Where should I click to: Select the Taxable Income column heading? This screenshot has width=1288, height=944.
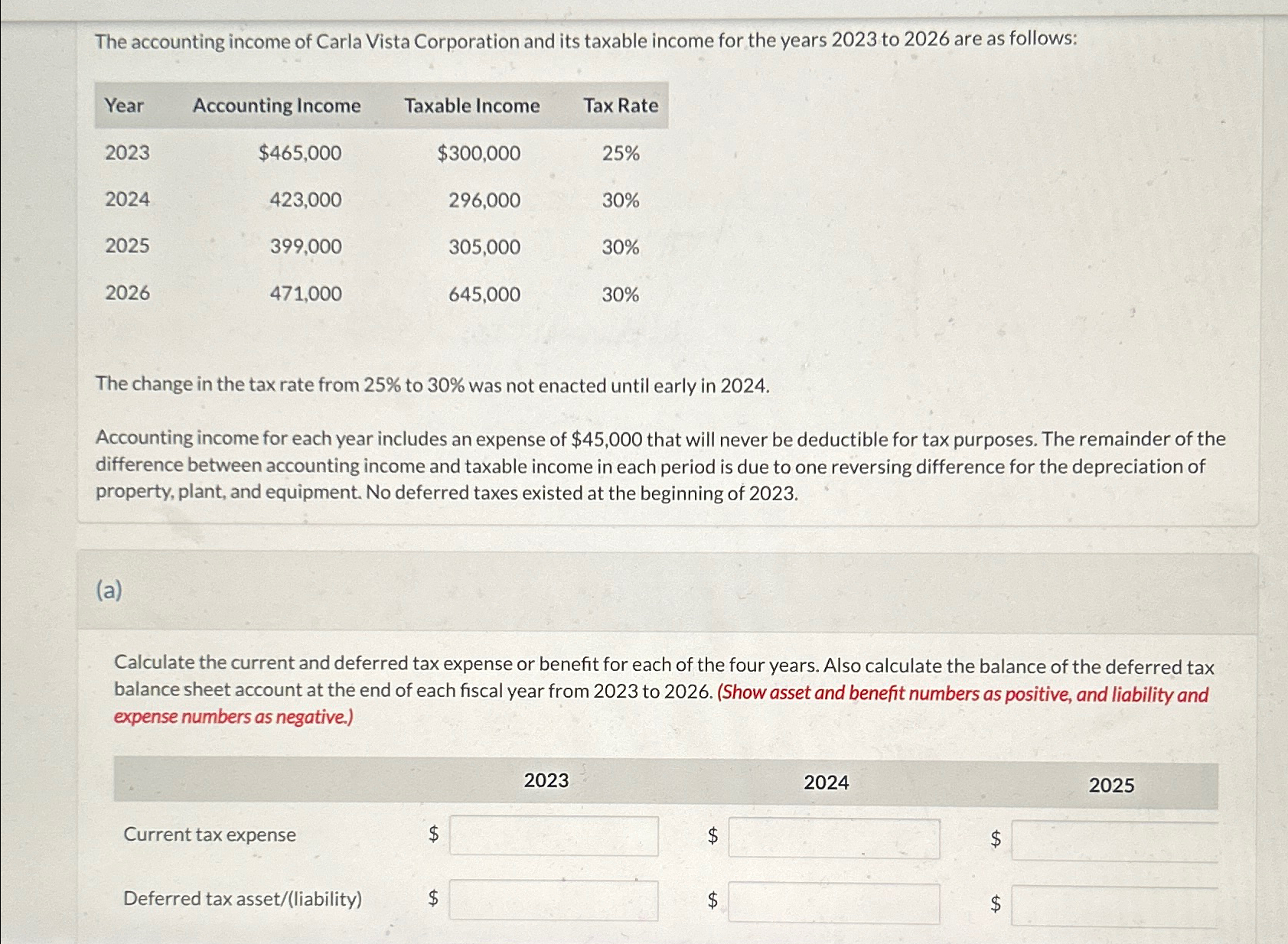click(472, 106)
